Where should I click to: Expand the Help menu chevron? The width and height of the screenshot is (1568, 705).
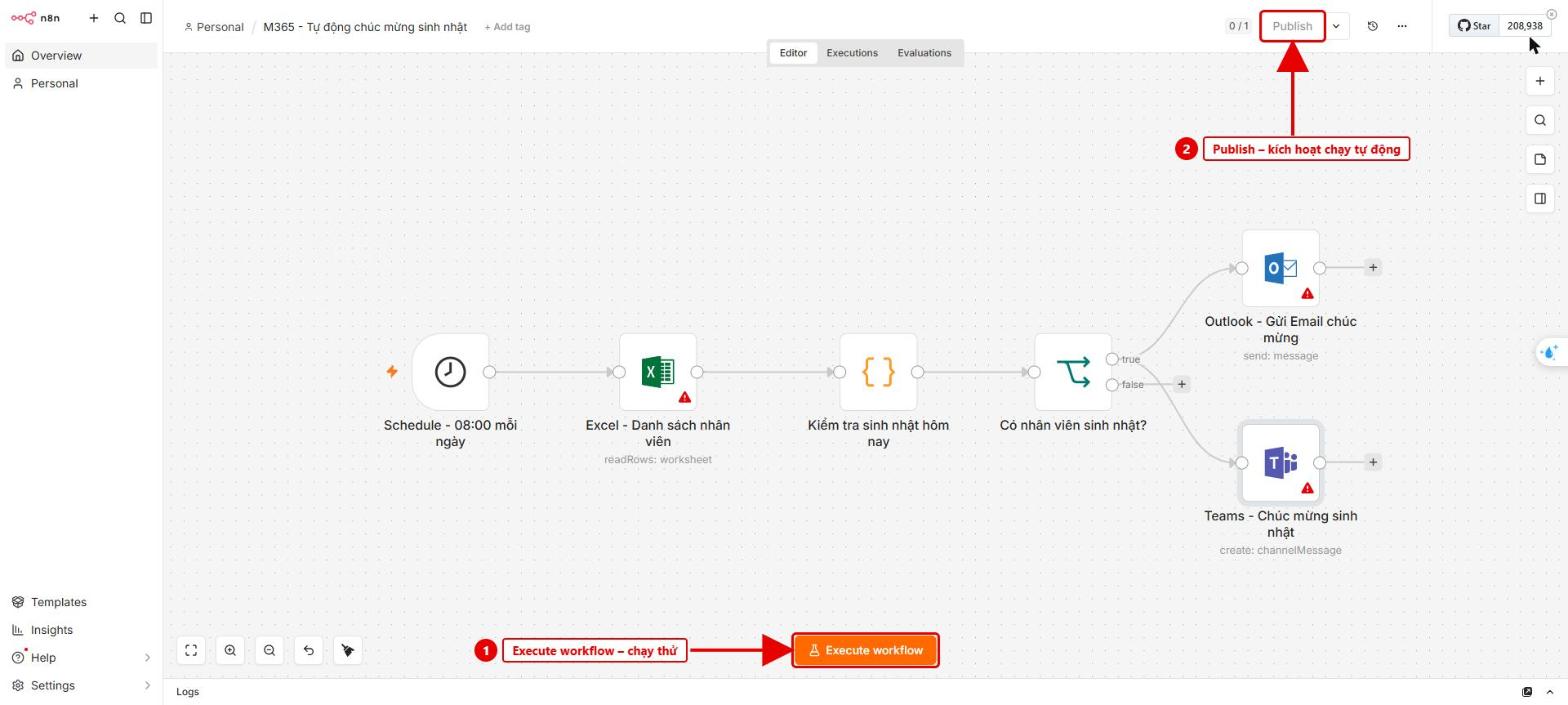pos(148,658)
